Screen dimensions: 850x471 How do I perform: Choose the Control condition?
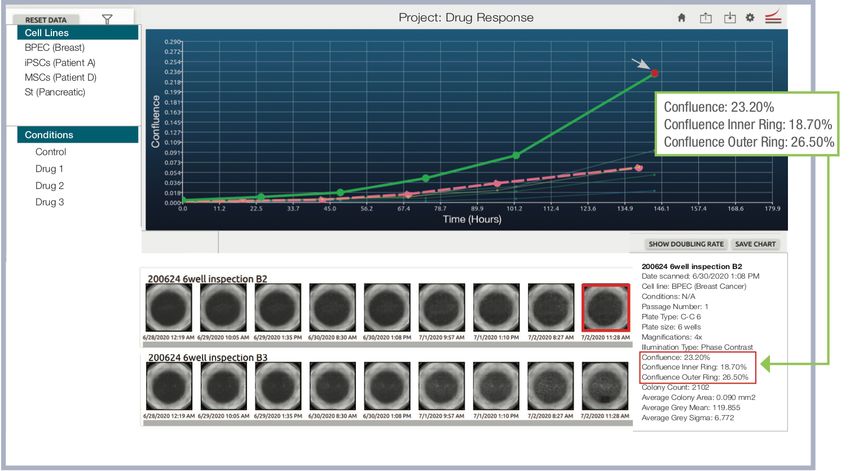[x=51, y=152]
